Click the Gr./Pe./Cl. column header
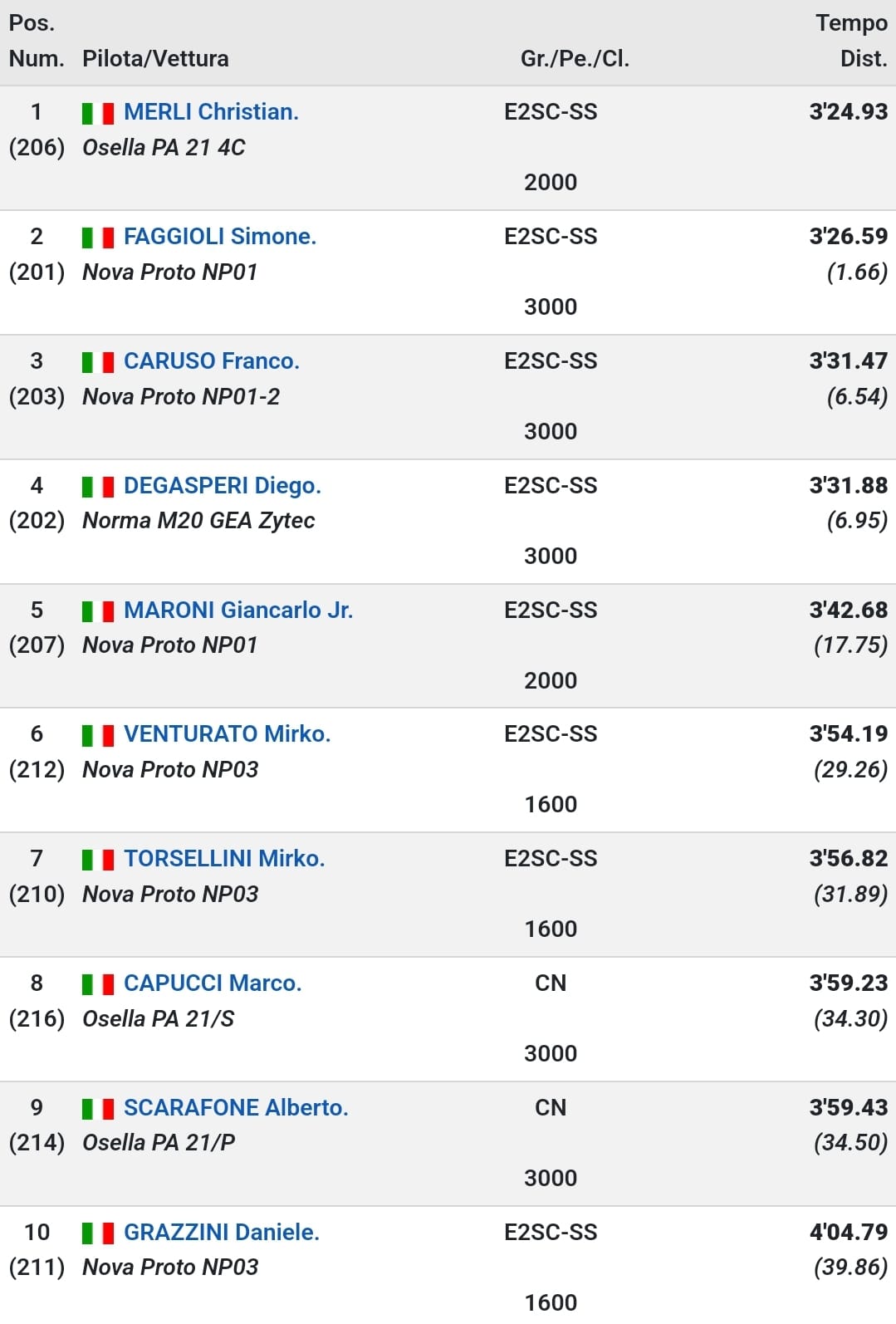 click(575, 58)
